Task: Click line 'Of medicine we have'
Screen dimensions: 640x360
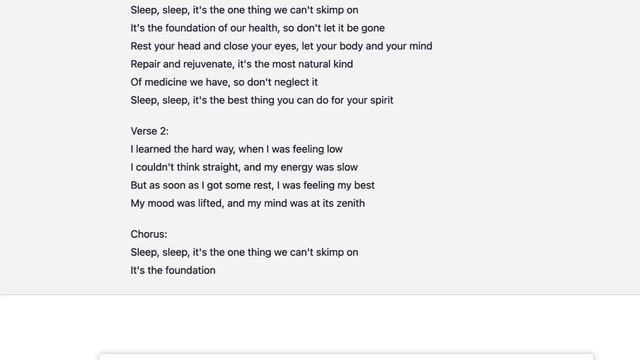Action: point(224,82)
